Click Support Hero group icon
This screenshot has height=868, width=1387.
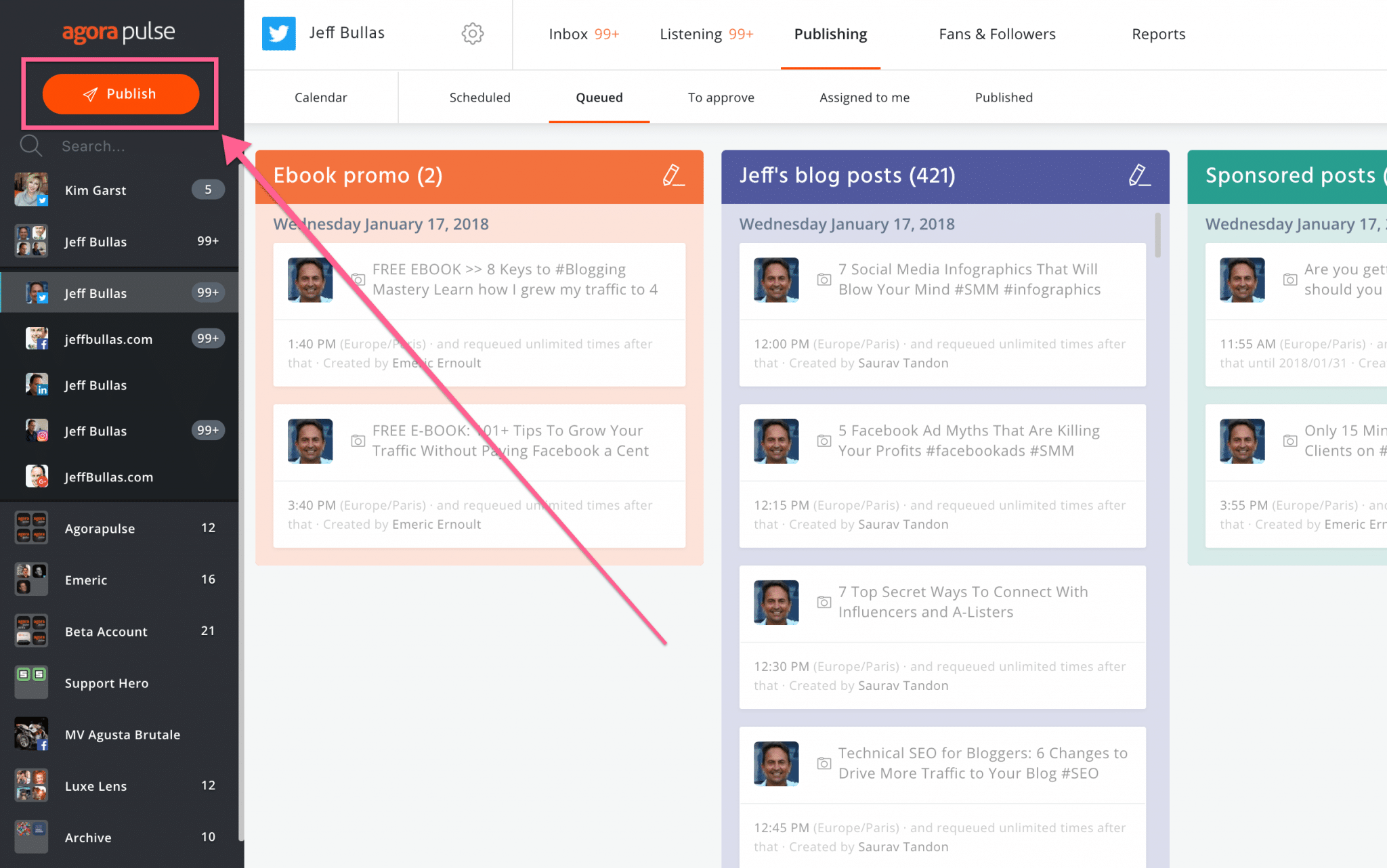click(x=31, y=682)
